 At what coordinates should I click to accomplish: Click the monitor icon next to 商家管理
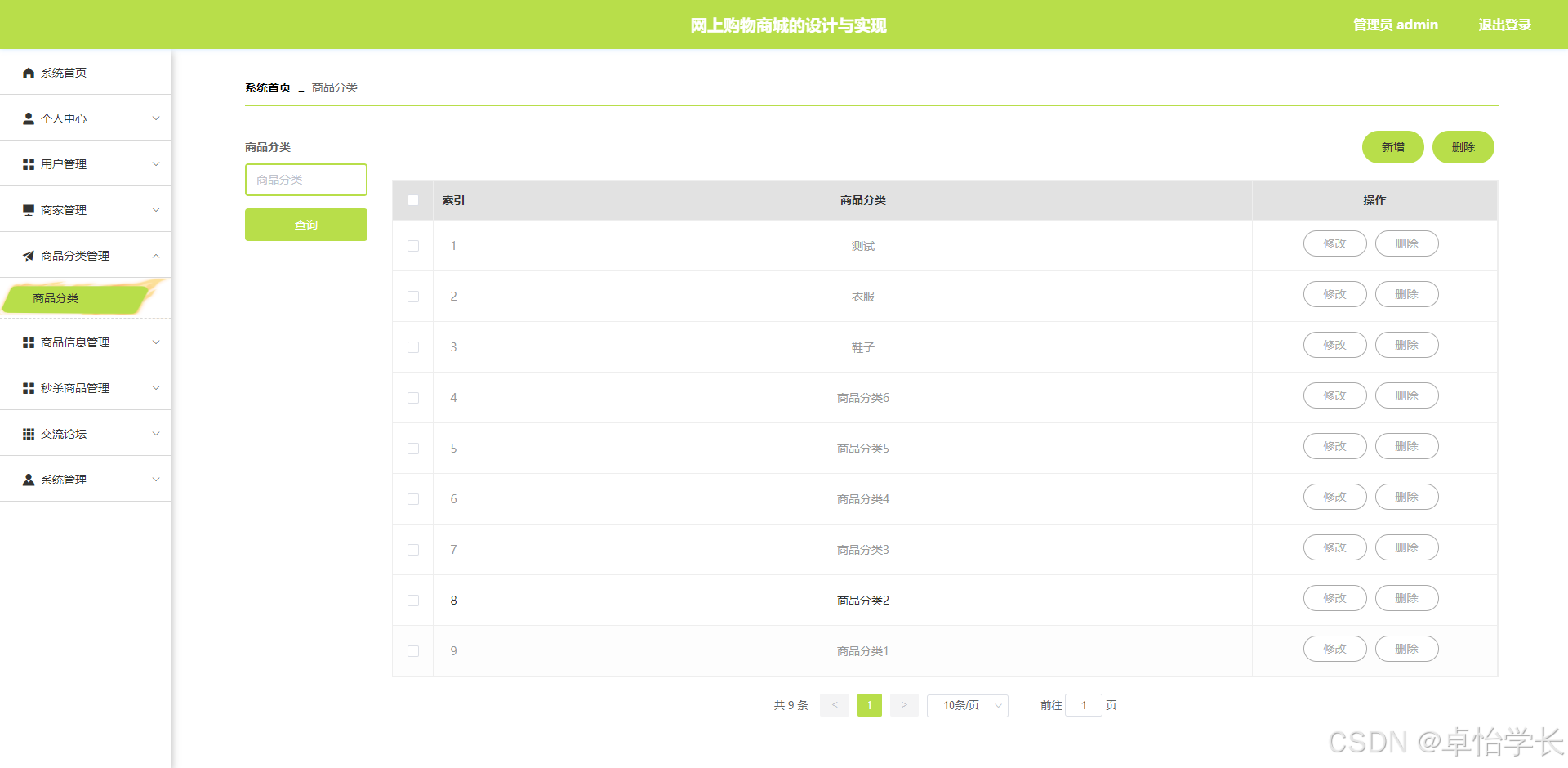[x=29, y=210]
